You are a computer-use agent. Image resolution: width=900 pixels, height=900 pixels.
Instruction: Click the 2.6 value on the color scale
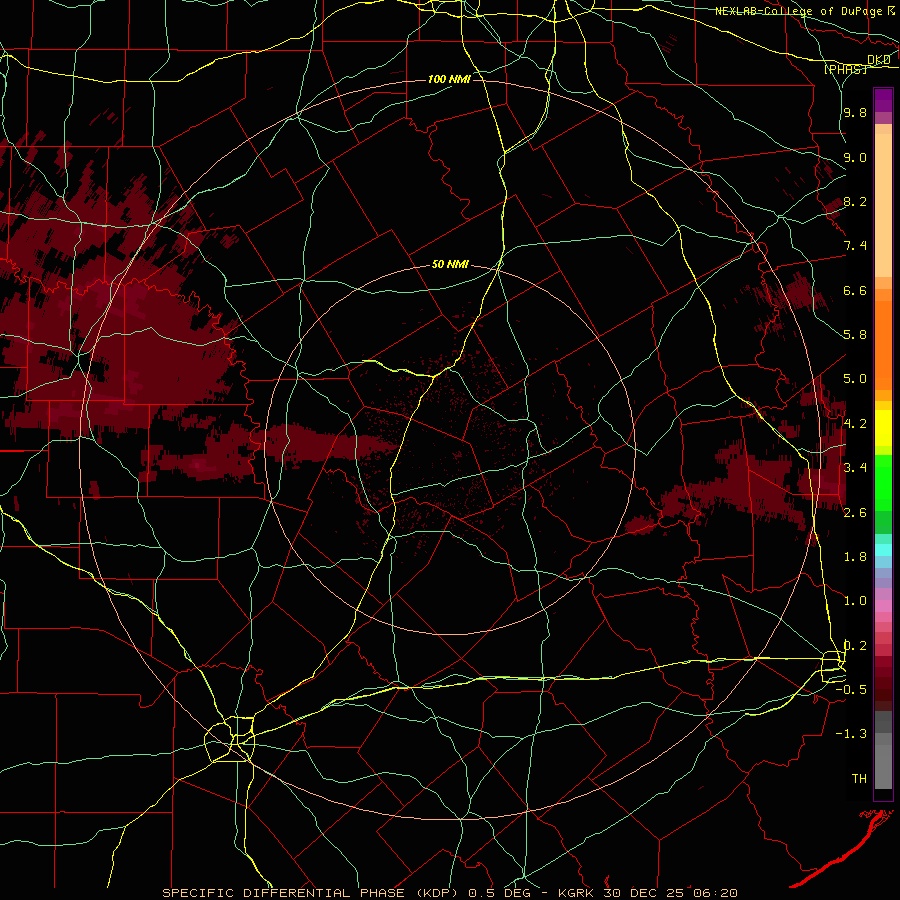click(855, 513)
